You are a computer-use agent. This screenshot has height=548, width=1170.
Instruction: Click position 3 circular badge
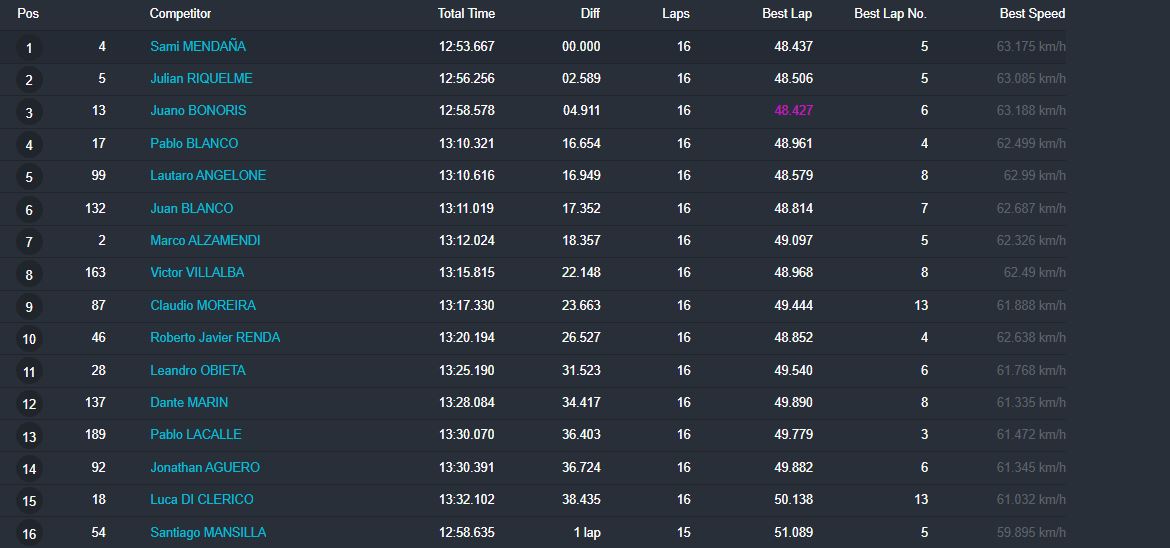click(x=29, y=113)
